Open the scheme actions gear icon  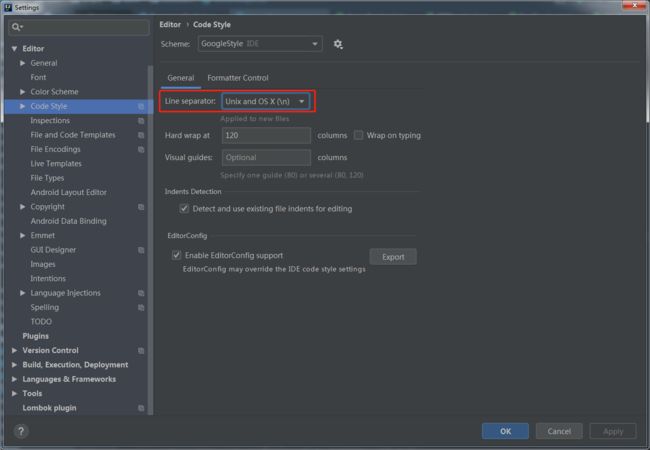[x=338, y=44]
